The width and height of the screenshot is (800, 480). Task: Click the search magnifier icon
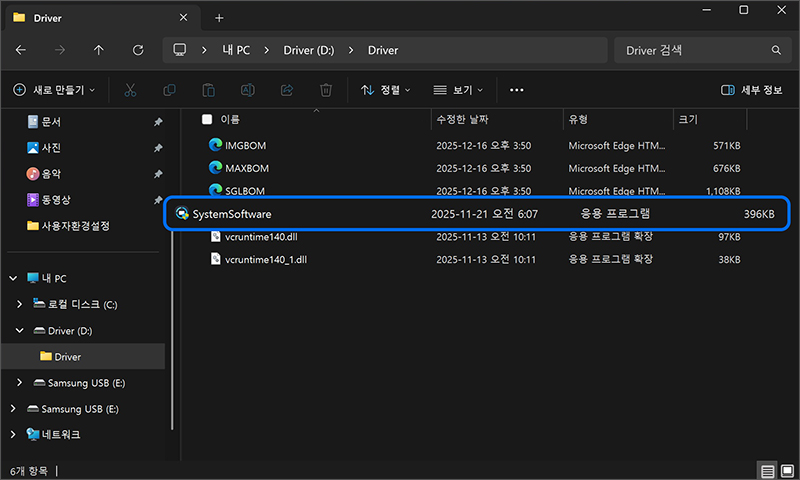pos(776,50)
